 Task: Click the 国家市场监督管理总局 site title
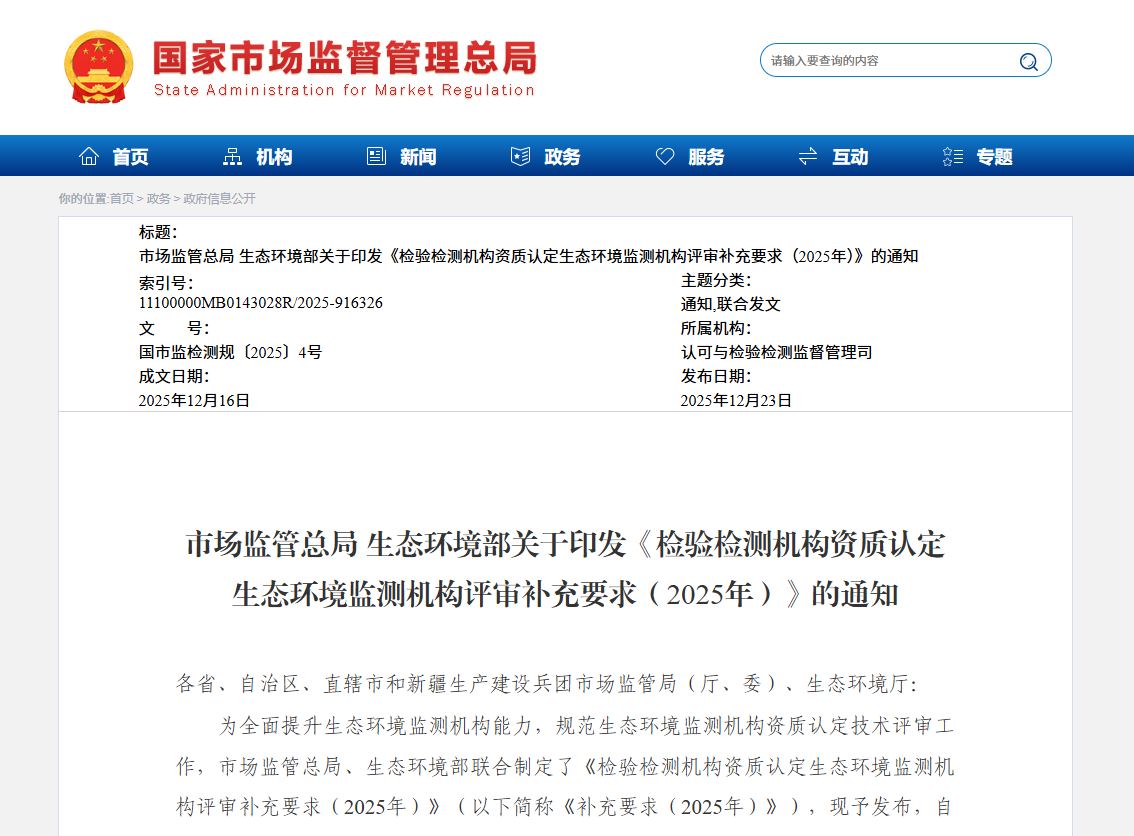click(x=344, y=58)
